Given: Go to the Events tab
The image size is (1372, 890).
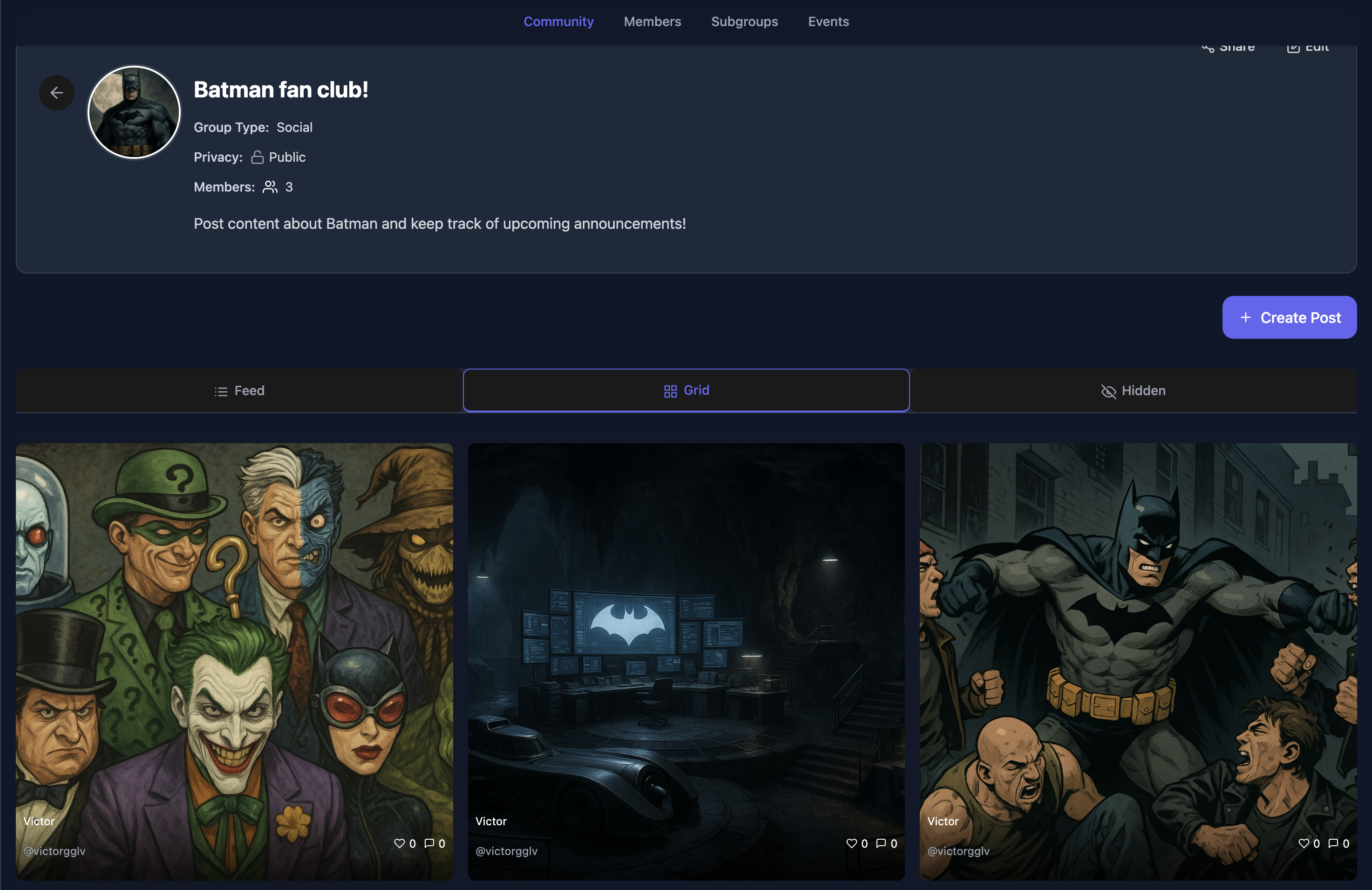Looking at the screenshot, I should (828, 21).
